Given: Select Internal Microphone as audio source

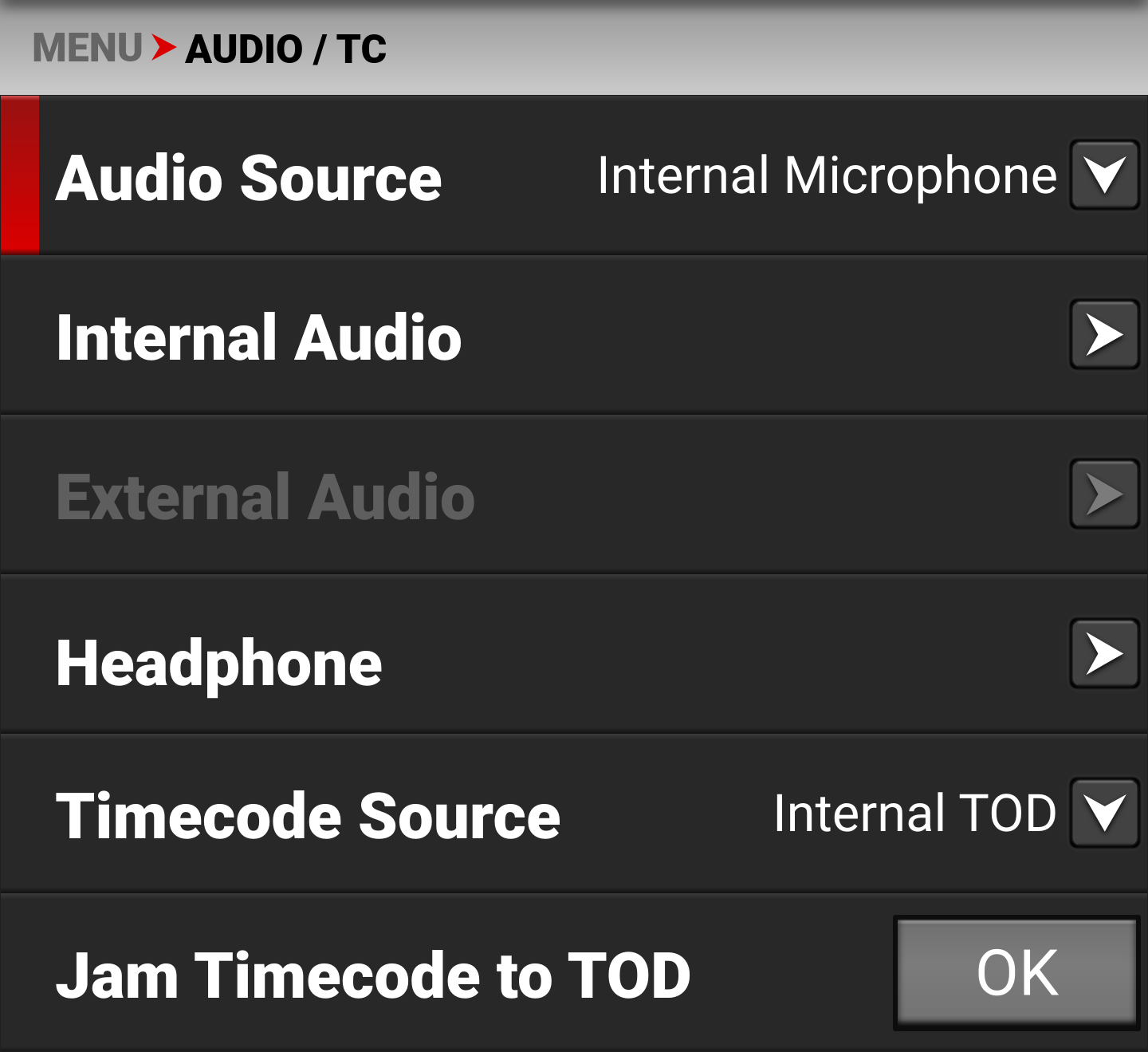Looking at the screenshot, I should click(827, 175).
